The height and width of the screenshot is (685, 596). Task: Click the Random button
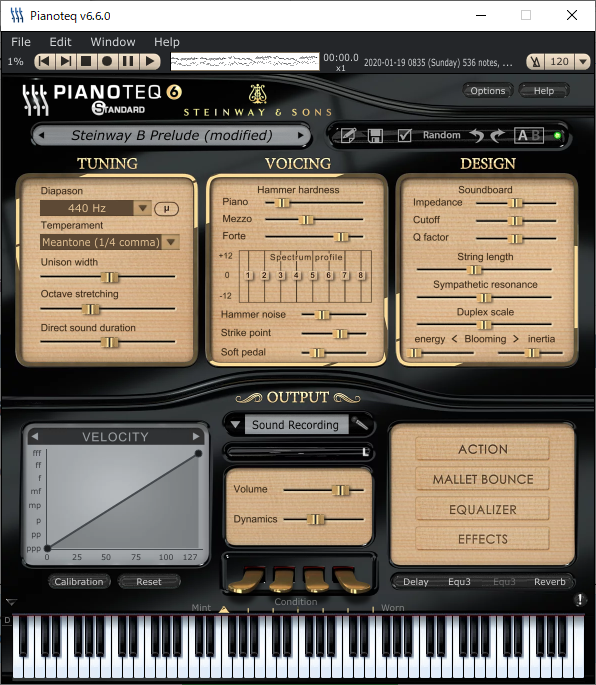[x=441, y=135]
